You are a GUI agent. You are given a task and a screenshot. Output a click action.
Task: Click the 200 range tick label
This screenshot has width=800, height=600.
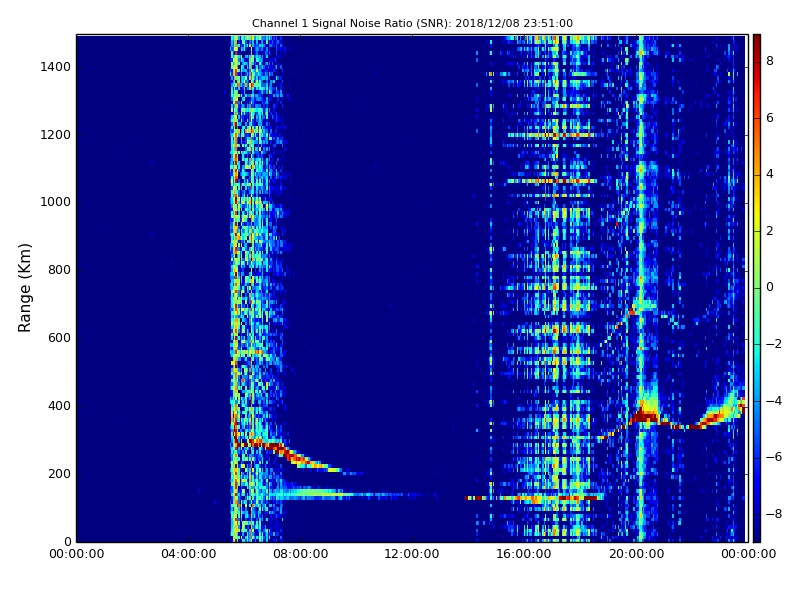coord(59,473)
